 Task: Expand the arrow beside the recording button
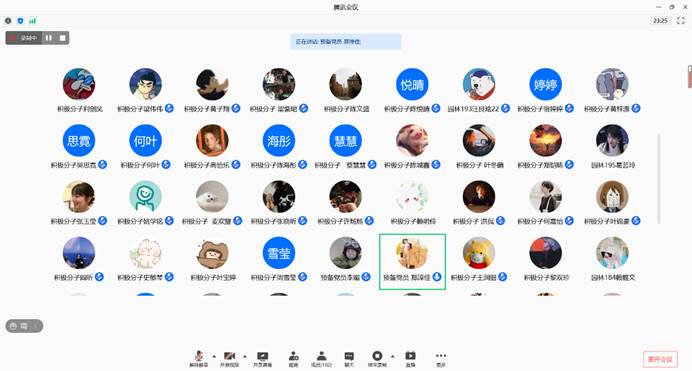pyautogui.click(x=393, y=356)
